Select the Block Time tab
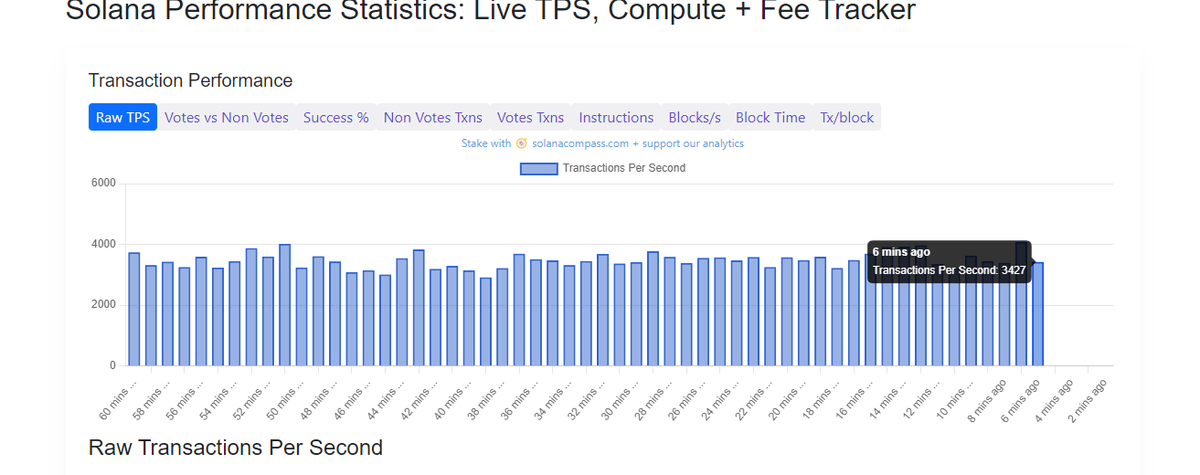1200x475 pixels. pos(770,117)
